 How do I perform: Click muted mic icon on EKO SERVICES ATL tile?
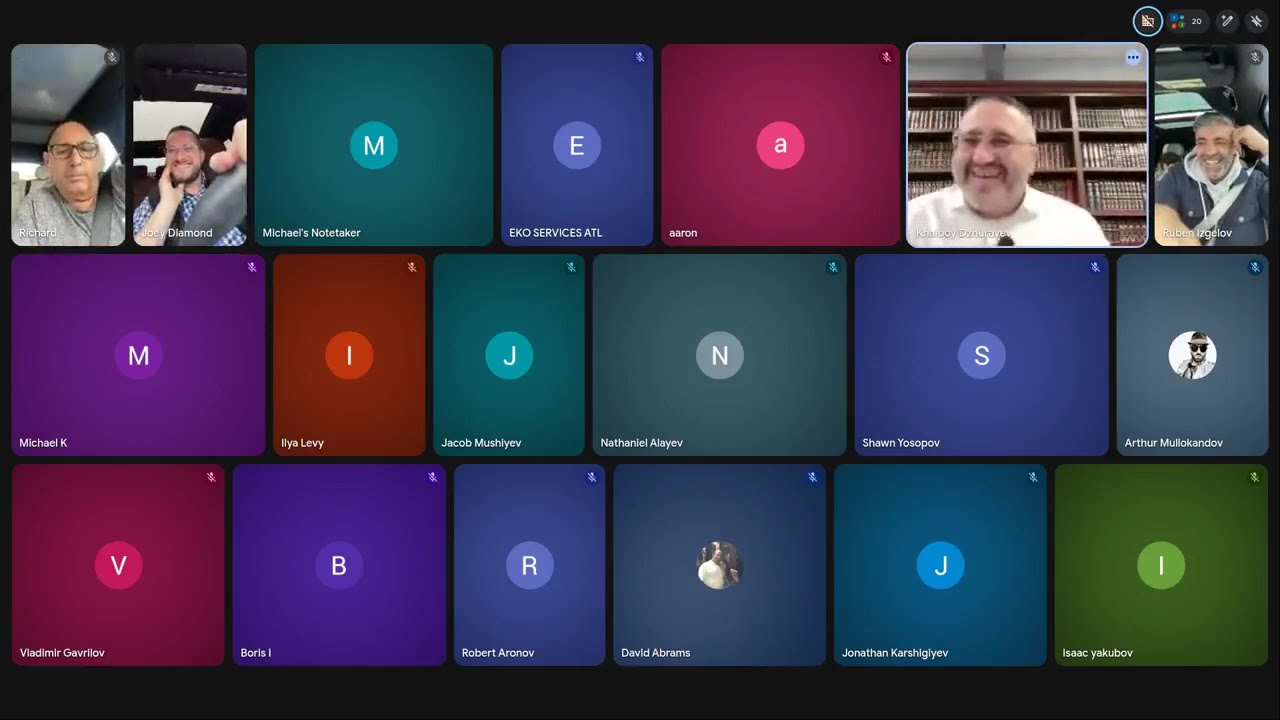(640, 58)
